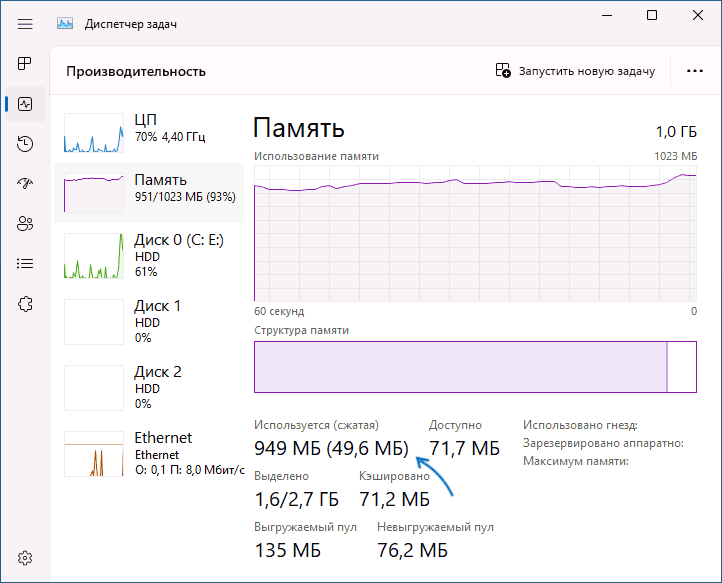Screen dimensions: 722x583
Task: Open Startup apps page icon
Action: coord(25,184)
